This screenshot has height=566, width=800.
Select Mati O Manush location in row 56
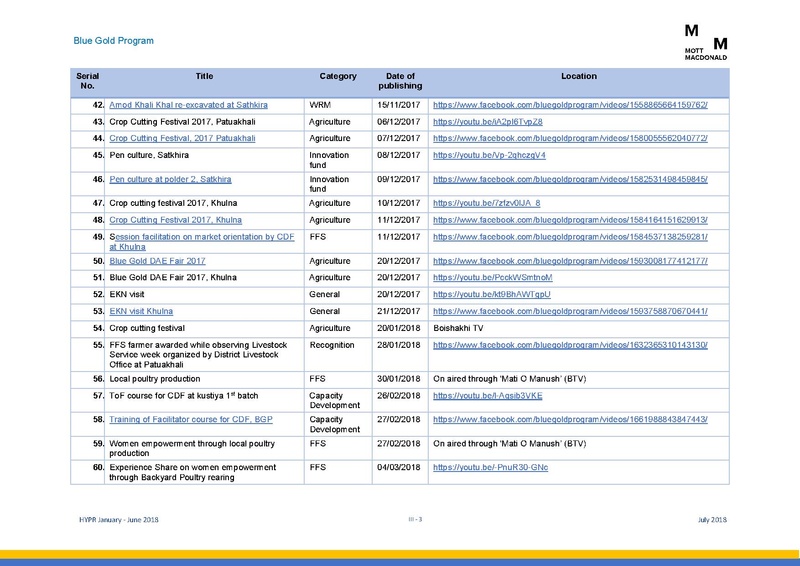click(x=509, y=379)
